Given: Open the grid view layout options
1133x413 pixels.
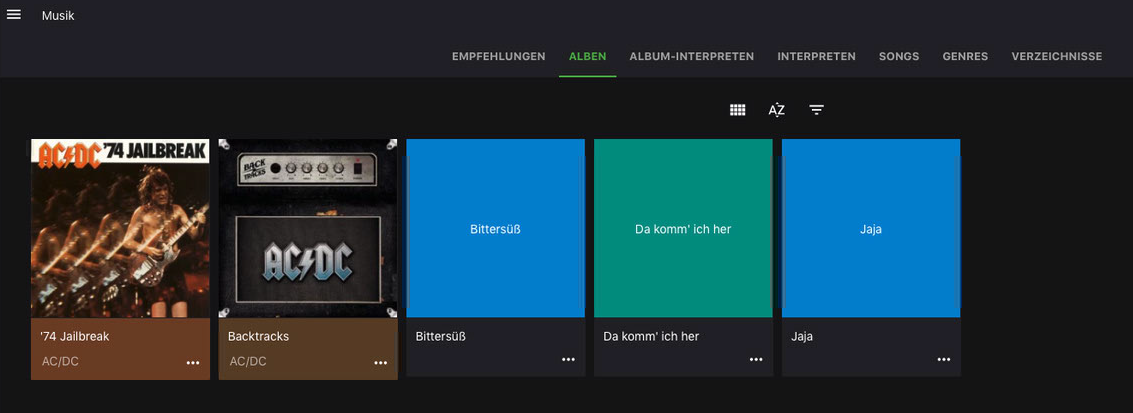Looking at the screenshot, I should pos(737,110).
